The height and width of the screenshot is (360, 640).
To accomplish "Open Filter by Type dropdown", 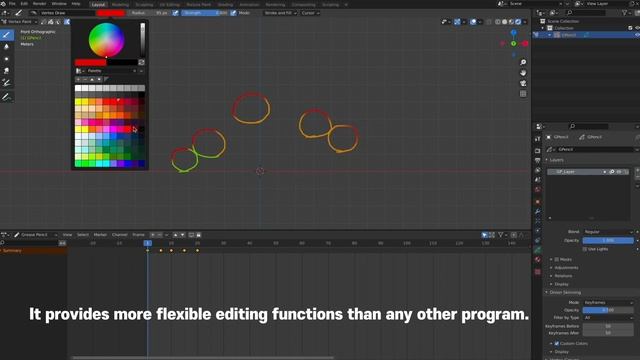I will pos(608,318).
